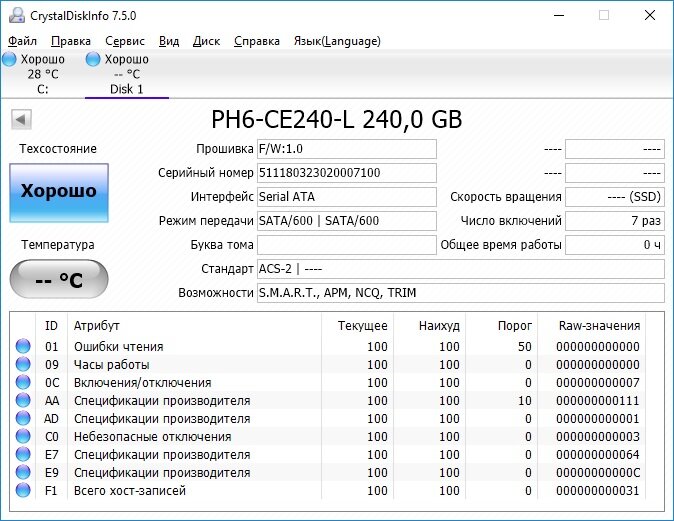Click status orb of the E9 attribute row
The width and height of the screenshot is (674, 521).
tap(23, 472)
